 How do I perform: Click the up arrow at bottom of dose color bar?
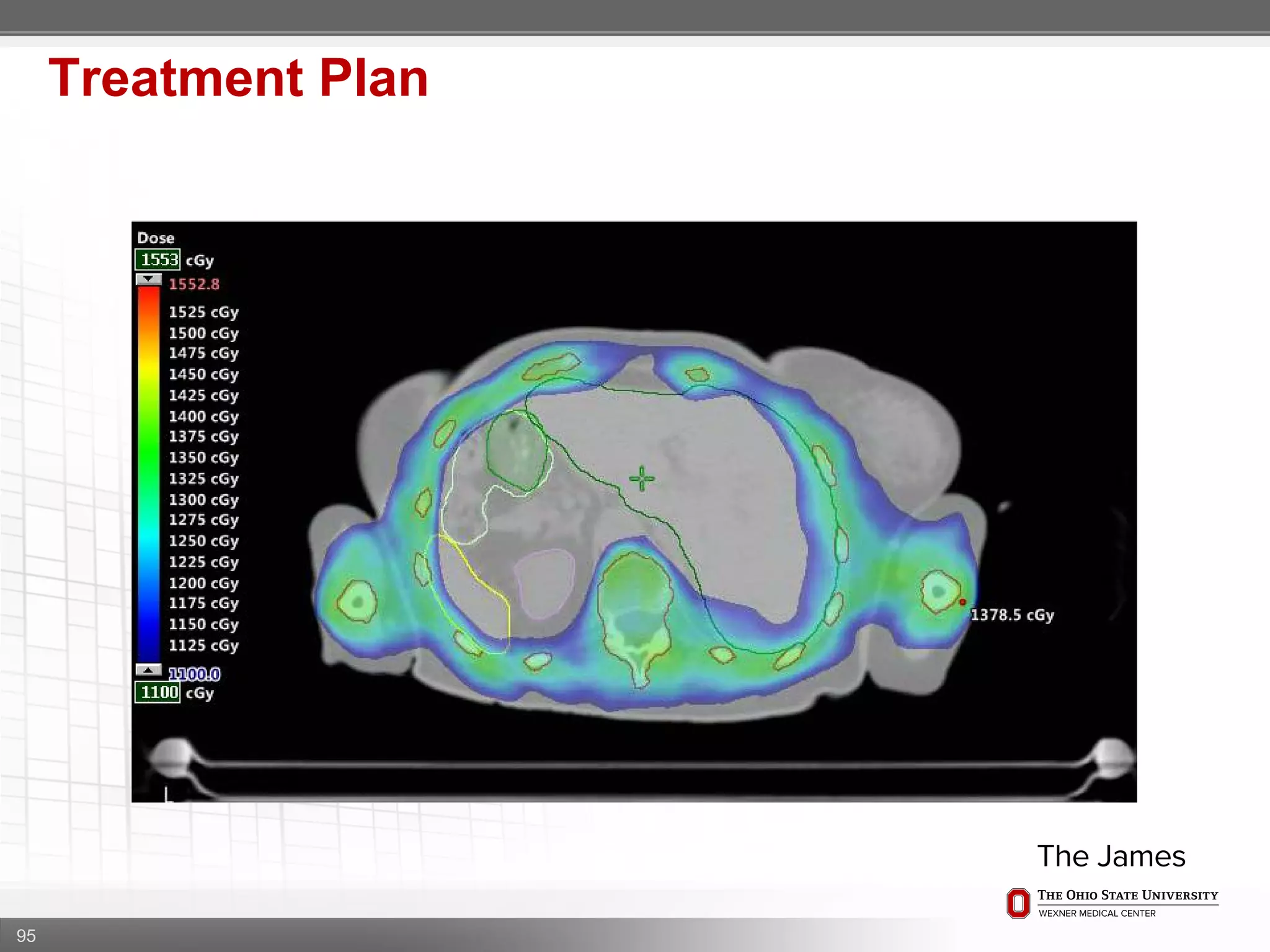(x=148, y=670)
